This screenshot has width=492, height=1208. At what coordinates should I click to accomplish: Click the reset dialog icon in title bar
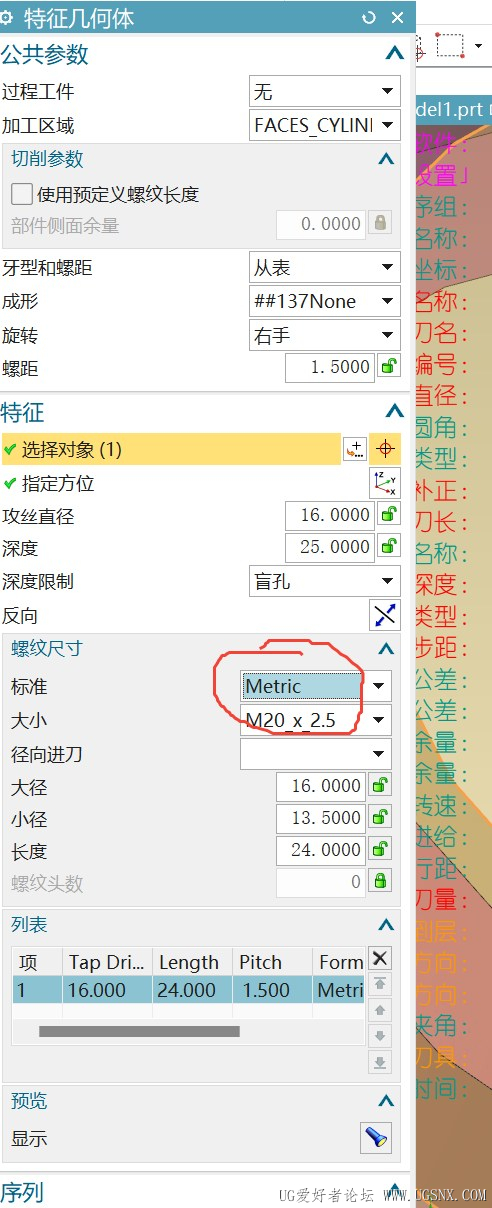tap(369, 17)
